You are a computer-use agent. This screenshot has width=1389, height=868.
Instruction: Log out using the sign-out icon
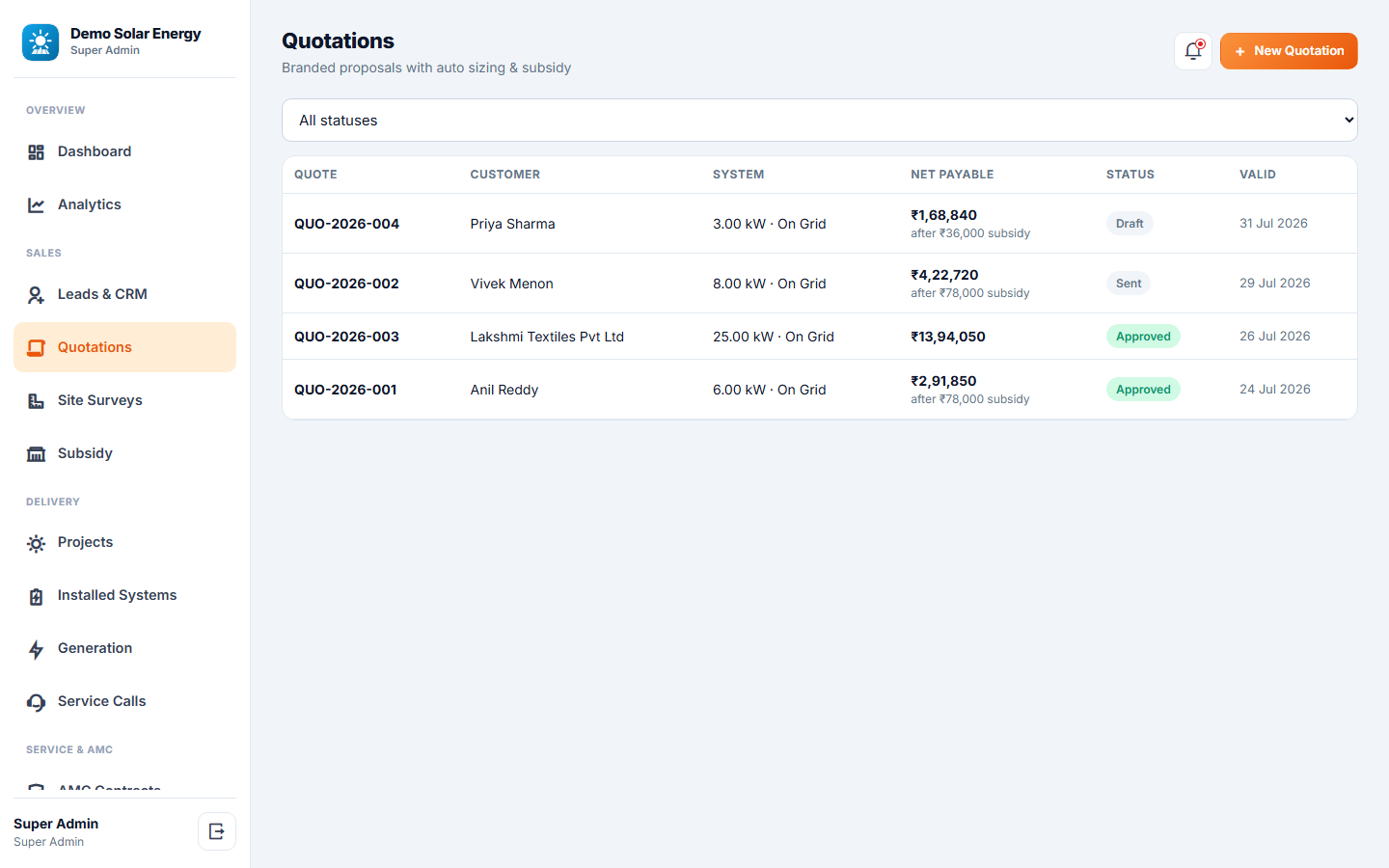[x=217, y=831]
